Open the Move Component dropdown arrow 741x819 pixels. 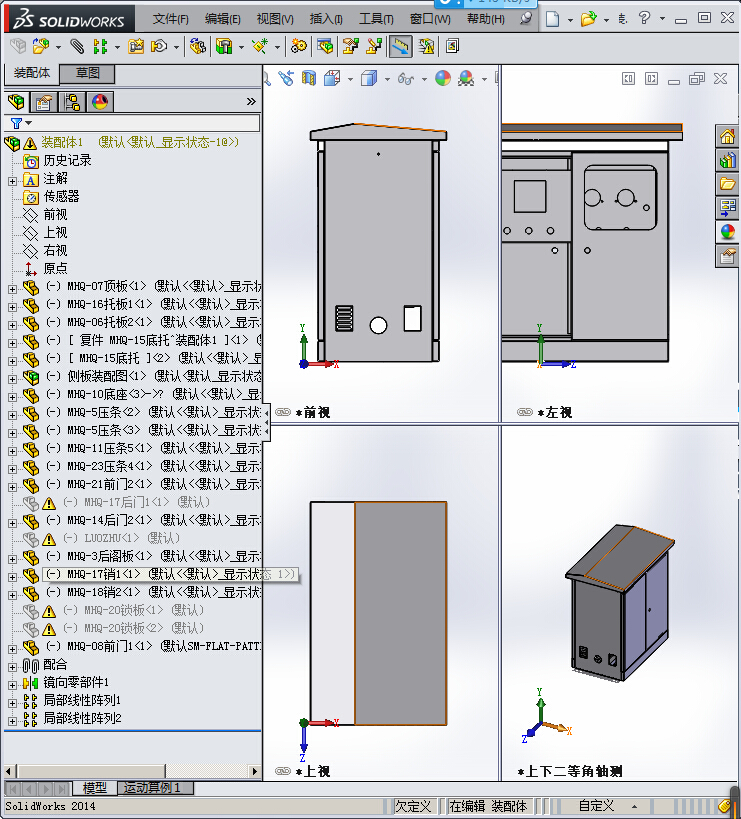[177, 48]
